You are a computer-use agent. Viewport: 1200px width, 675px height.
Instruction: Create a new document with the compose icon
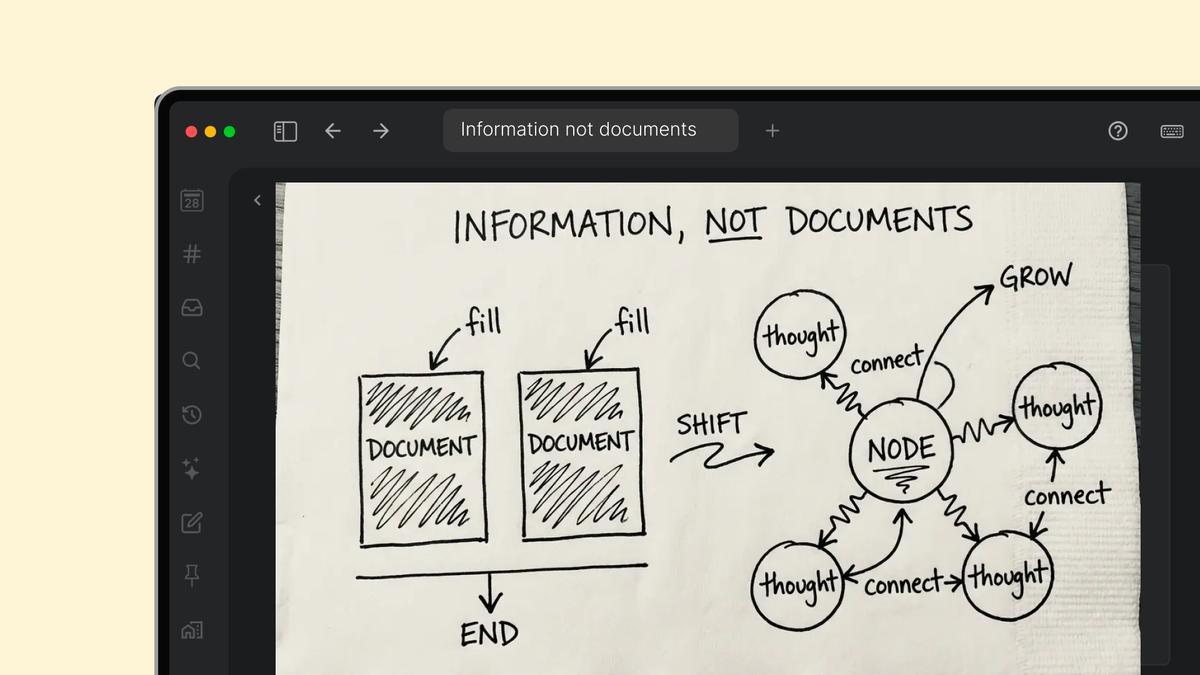click(191, 523)
